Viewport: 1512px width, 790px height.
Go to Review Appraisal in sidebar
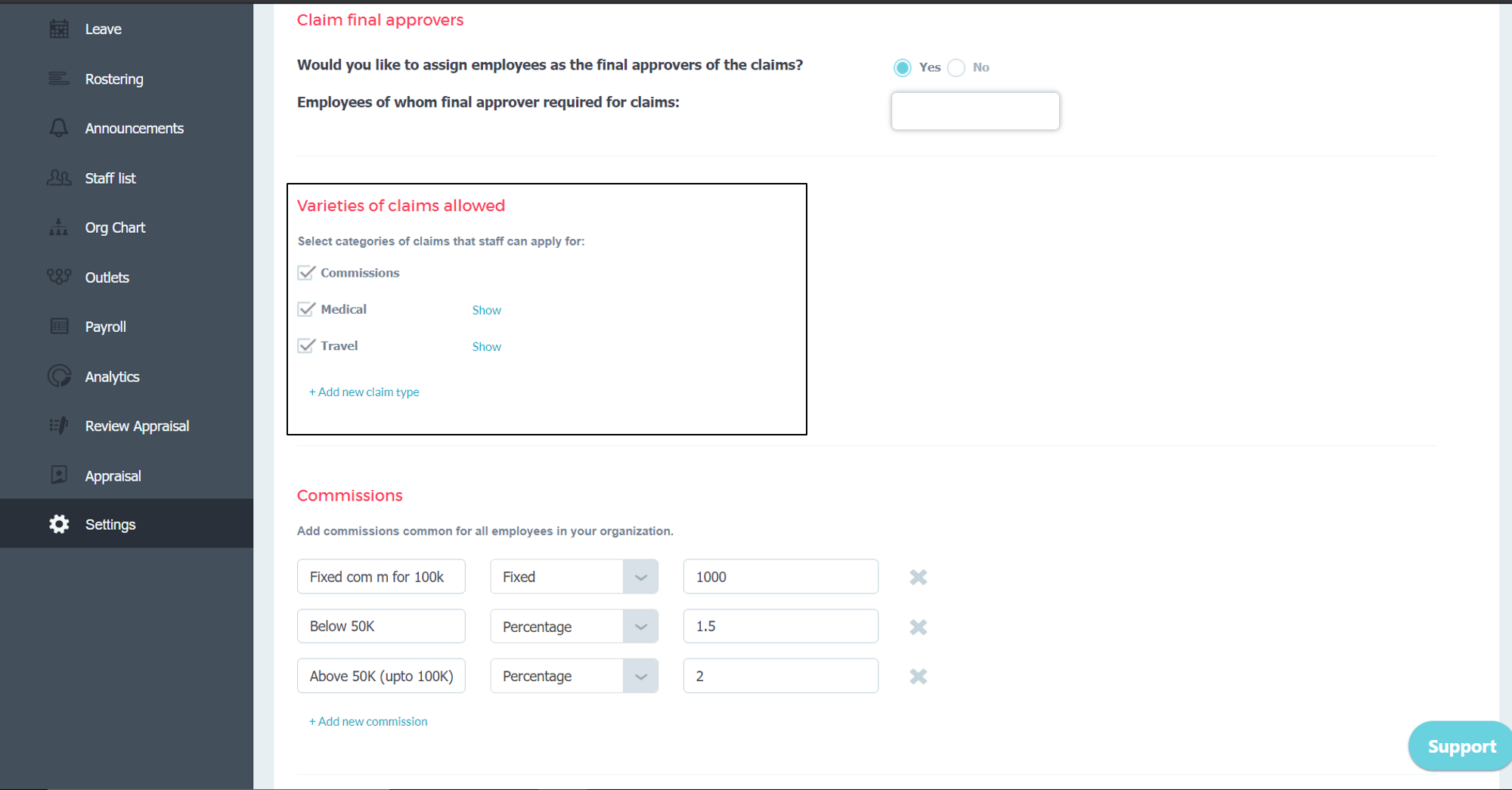[137, 426]
